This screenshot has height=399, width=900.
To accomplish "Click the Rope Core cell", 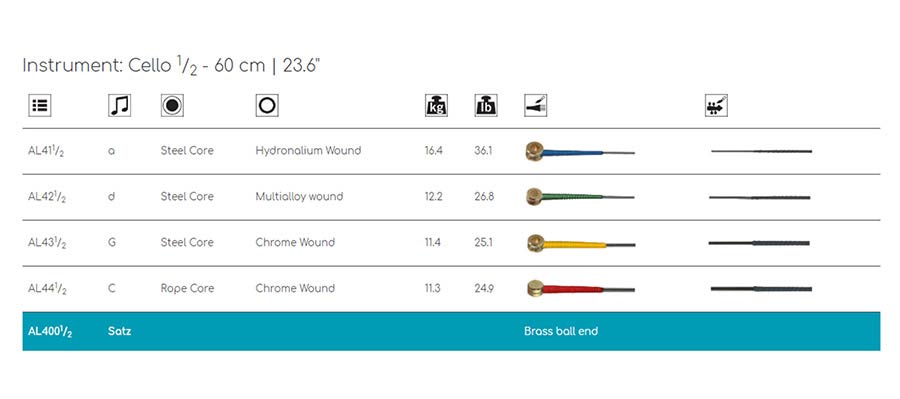I will pos(187,288).
